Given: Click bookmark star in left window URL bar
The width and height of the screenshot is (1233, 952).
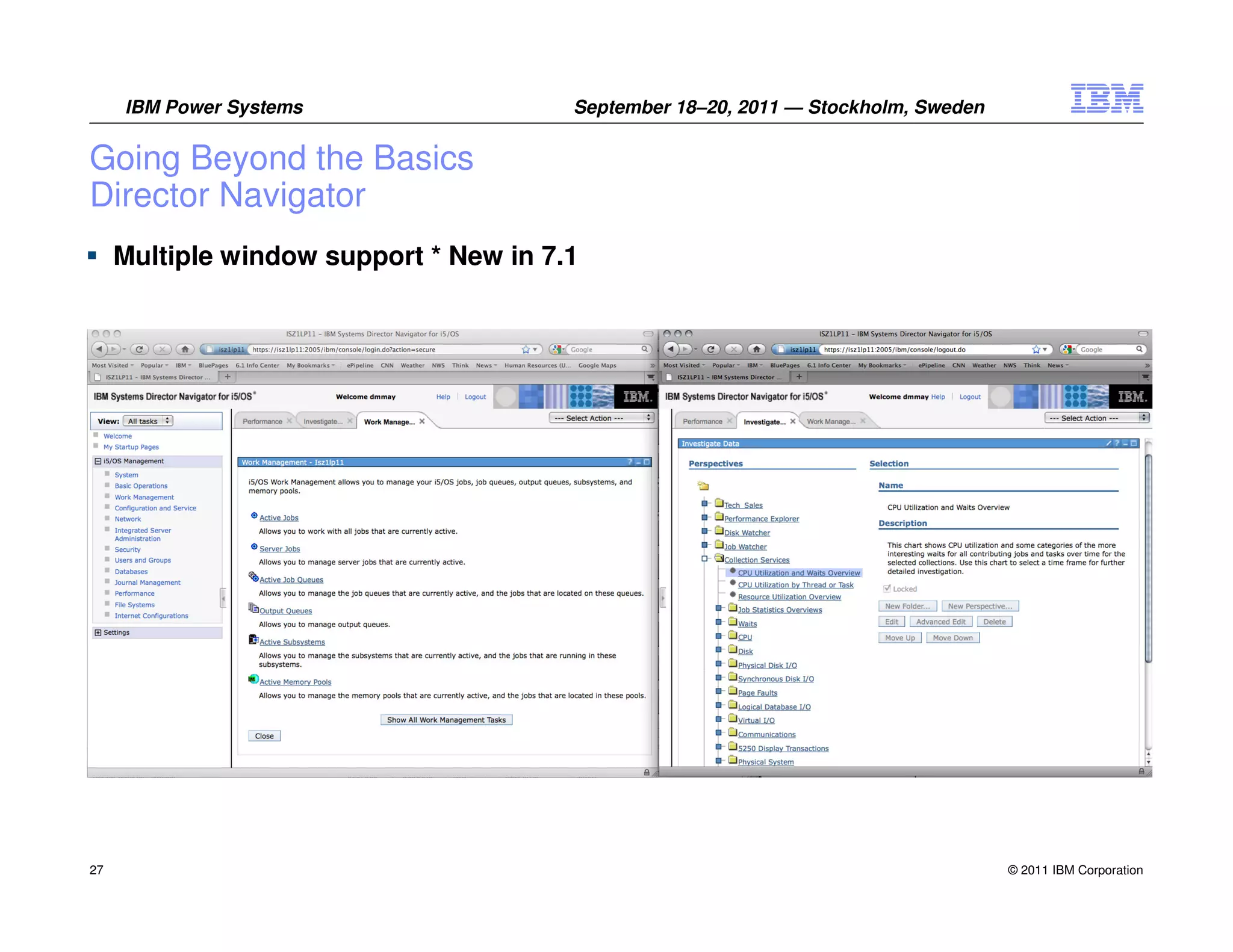Looking at the screenshot, I should click(526, 349).
